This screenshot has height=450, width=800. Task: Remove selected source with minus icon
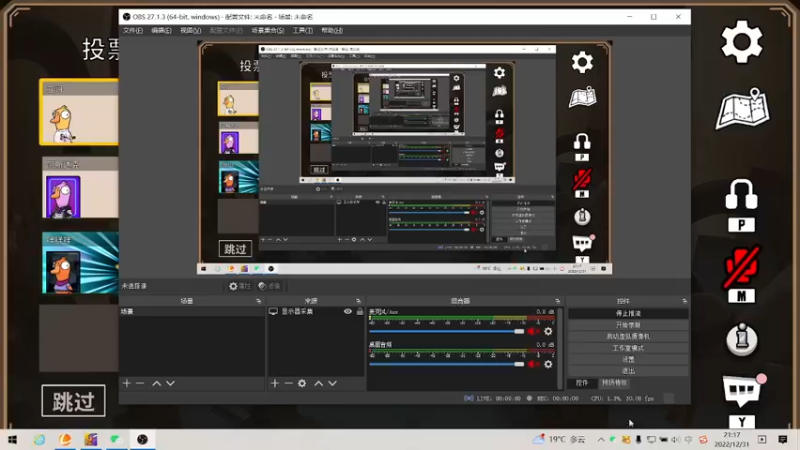tap(288, 383)
